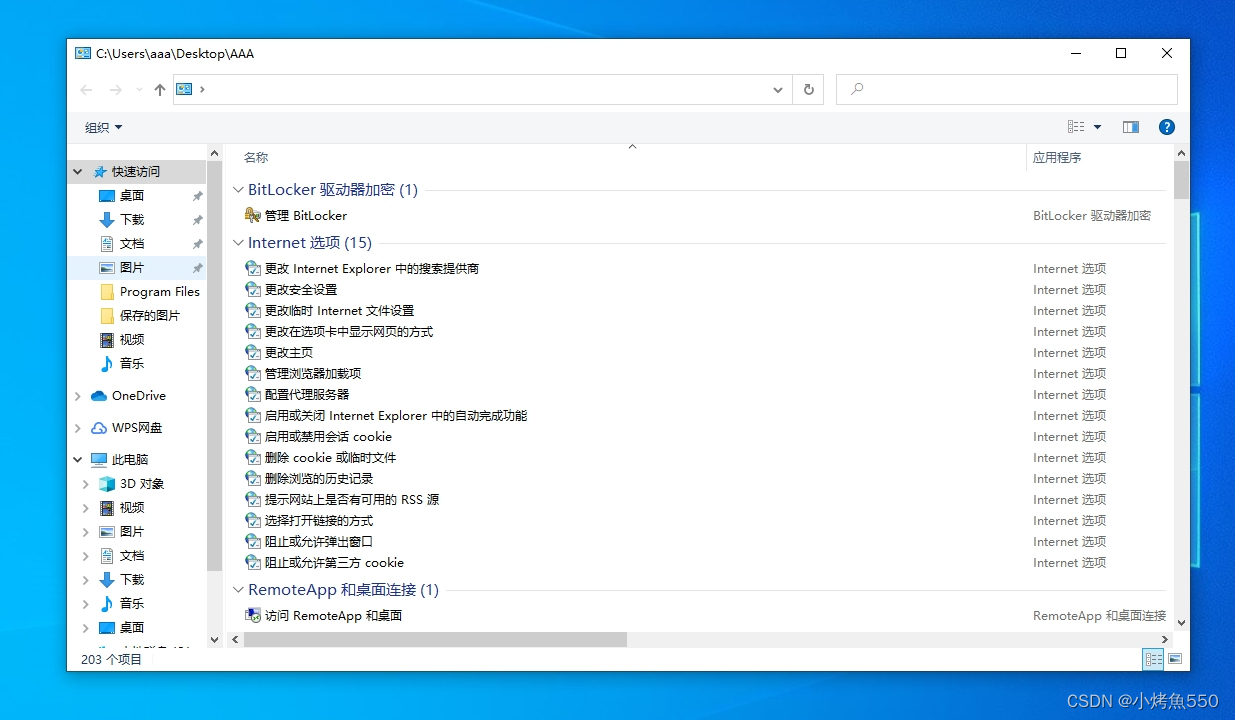This screenshot has height=720, width=1235.
Task: Click the 此电脑 computer icon
Action: click(99, 460)
